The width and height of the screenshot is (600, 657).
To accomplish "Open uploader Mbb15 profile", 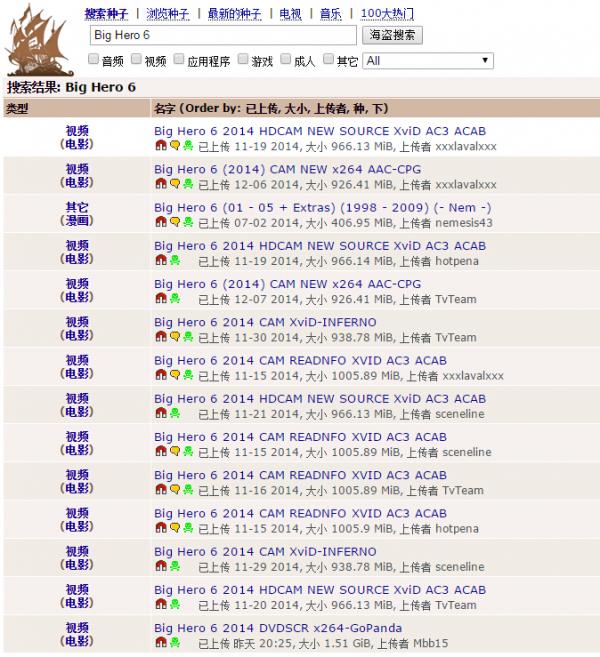I will click(x=431, y=643).
